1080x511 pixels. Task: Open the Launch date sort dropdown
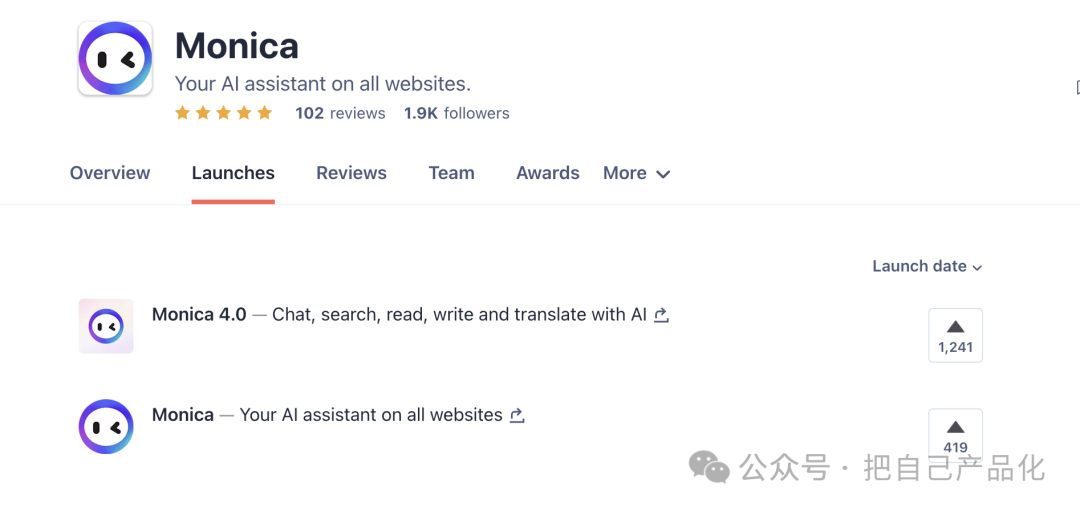coord(927,266)
